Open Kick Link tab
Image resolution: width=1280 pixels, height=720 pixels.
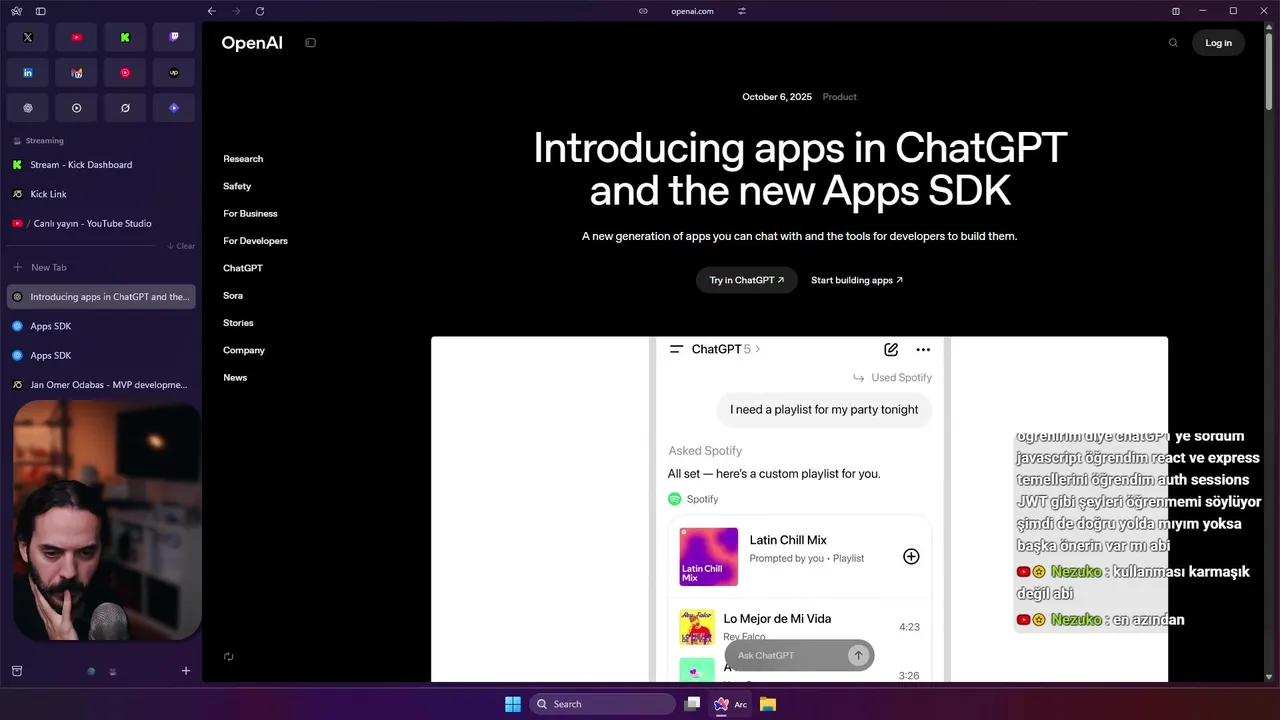(102, 194)
